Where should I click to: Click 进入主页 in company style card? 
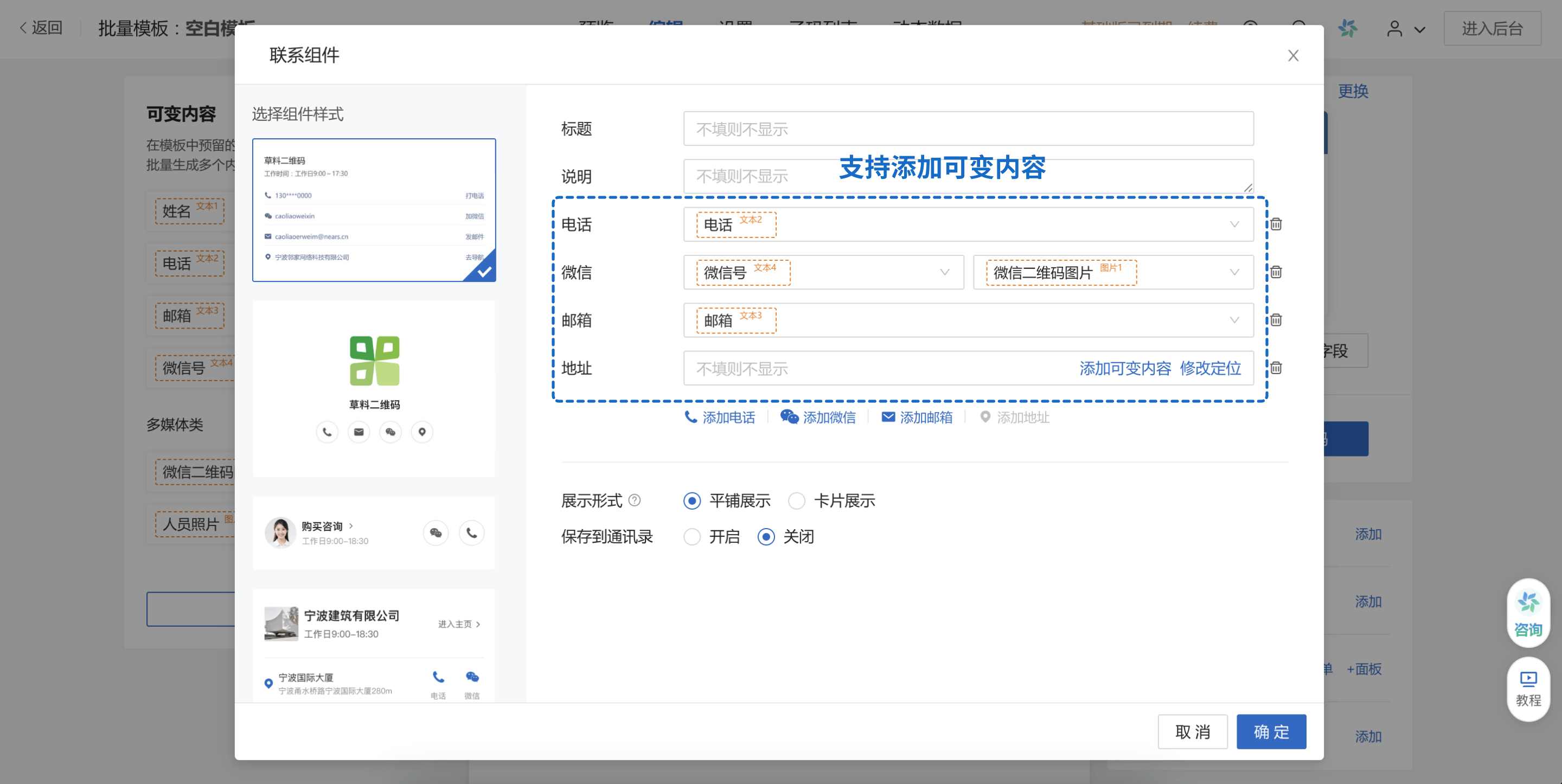459,624
